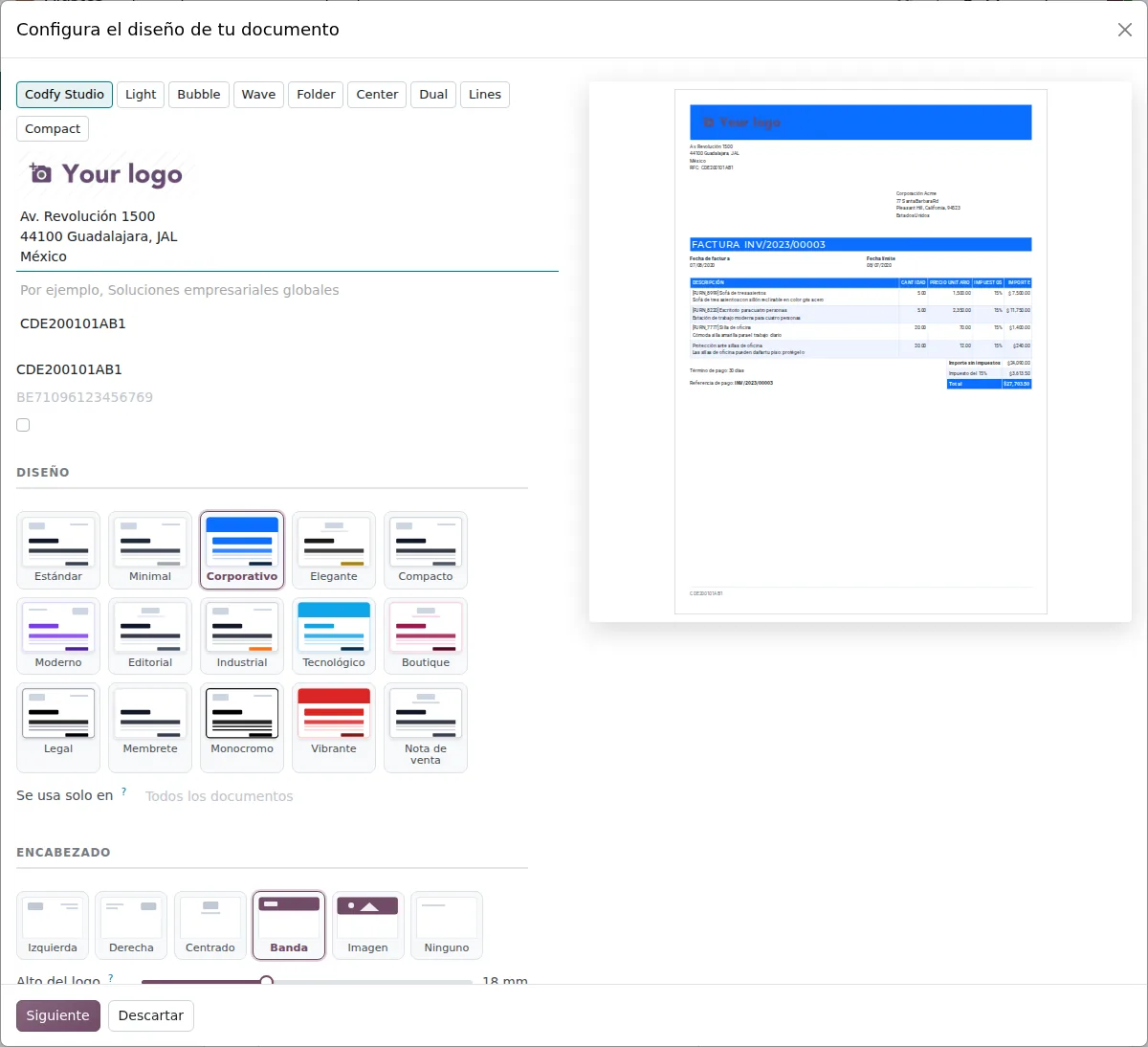Select the Corporativo layout card
Viewport: 1148px width, 1047px height.
coord(242,550)
